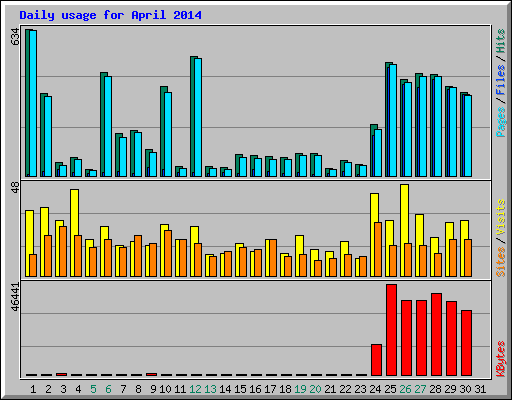
Task: Select green weekend day label 12
Action: click(x=195, y=389)
